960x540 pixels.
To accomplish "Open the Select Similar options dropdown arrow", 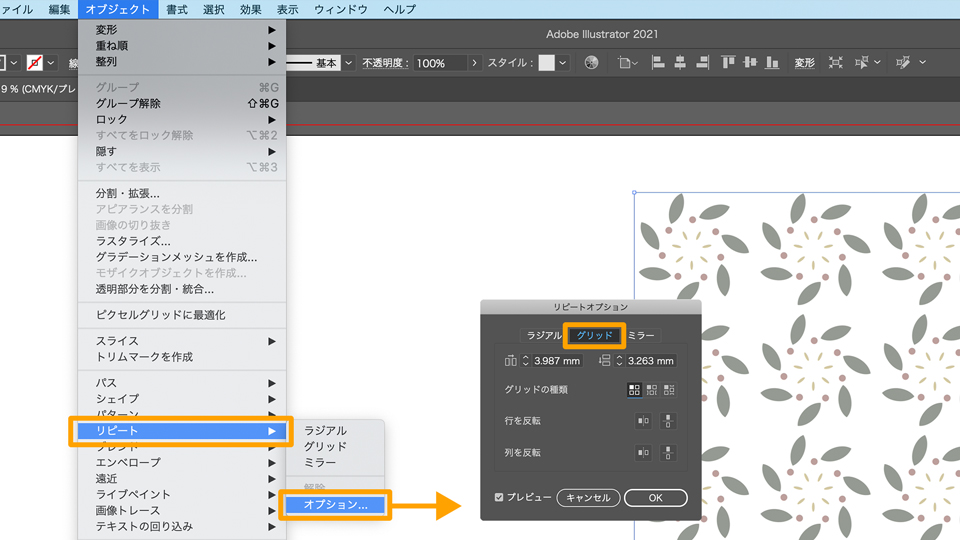I will [877, 62].
